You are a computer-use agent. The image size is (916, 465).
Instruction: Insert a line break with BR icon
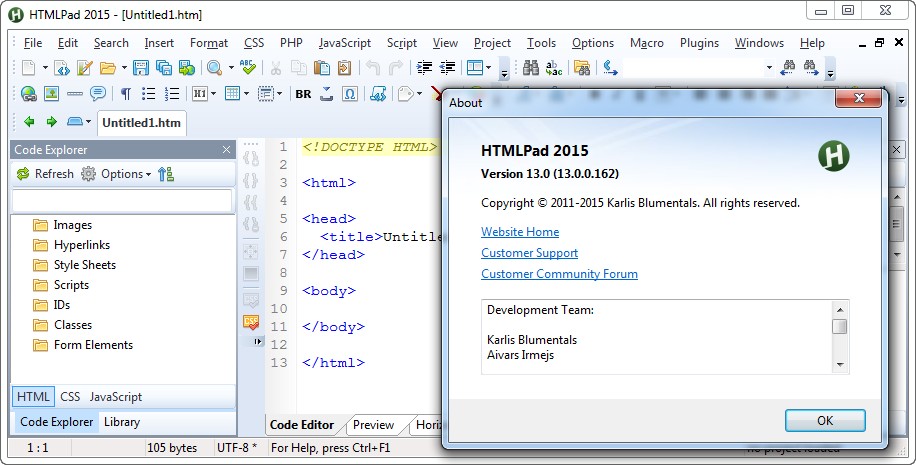point(303,94)
